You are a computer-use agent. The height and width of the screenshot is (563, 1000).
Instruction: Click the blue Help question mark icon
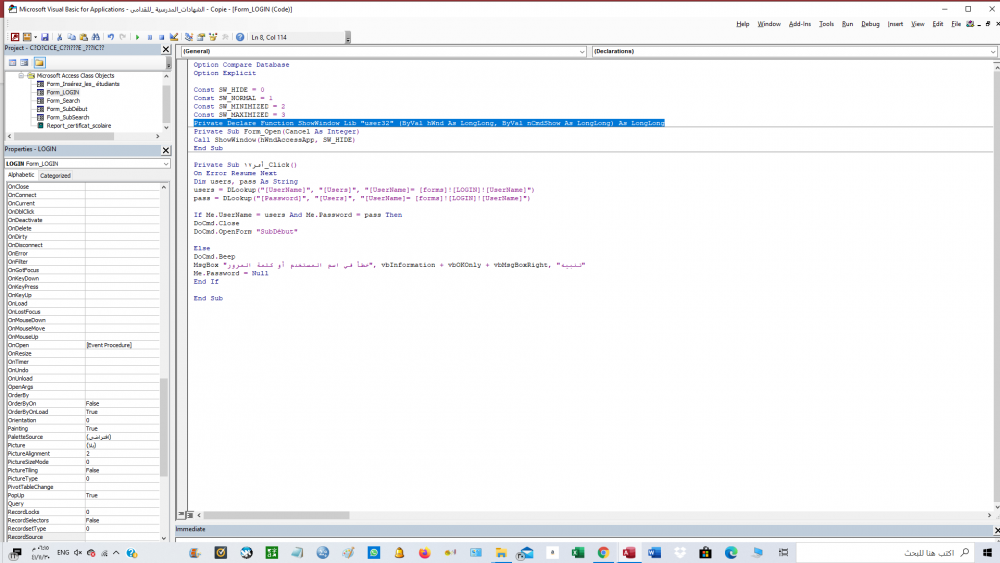(240, 38)
